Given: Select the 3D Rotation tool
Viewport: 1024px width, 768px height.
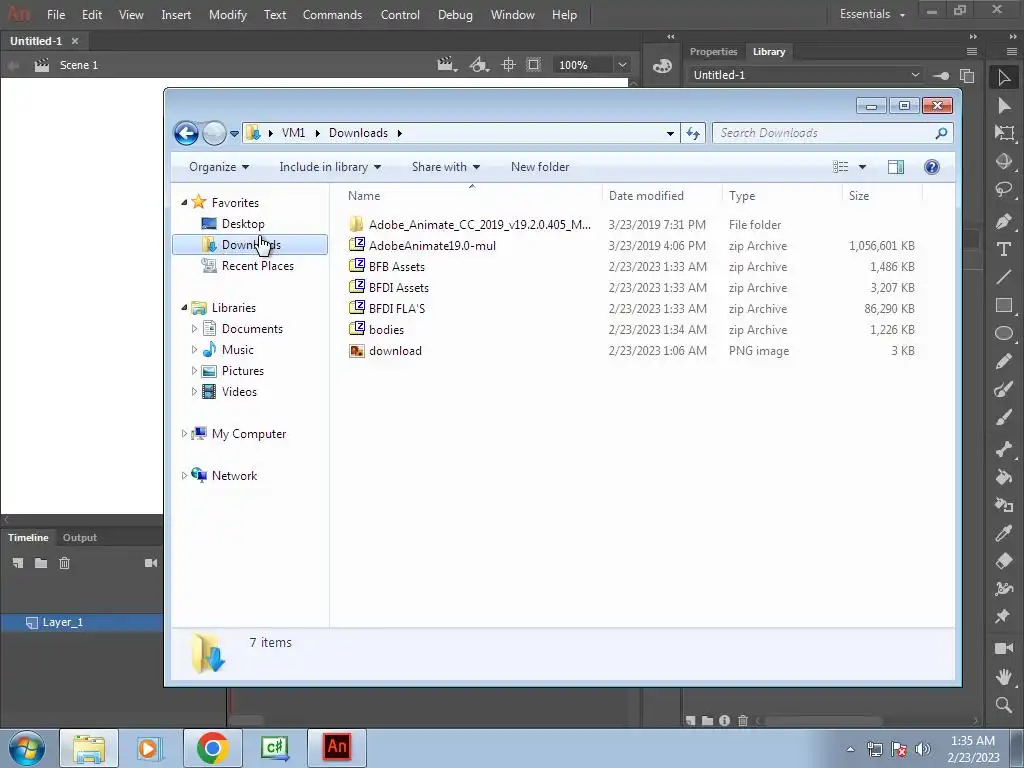Looking at the screenshot, I should 1004,161.
